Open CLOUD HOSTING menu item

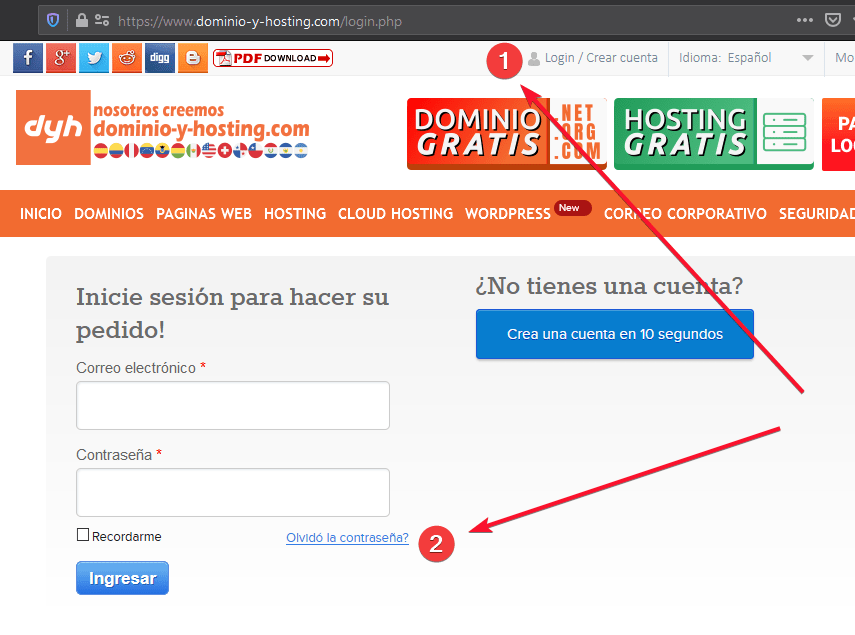(x=395, y=214)
